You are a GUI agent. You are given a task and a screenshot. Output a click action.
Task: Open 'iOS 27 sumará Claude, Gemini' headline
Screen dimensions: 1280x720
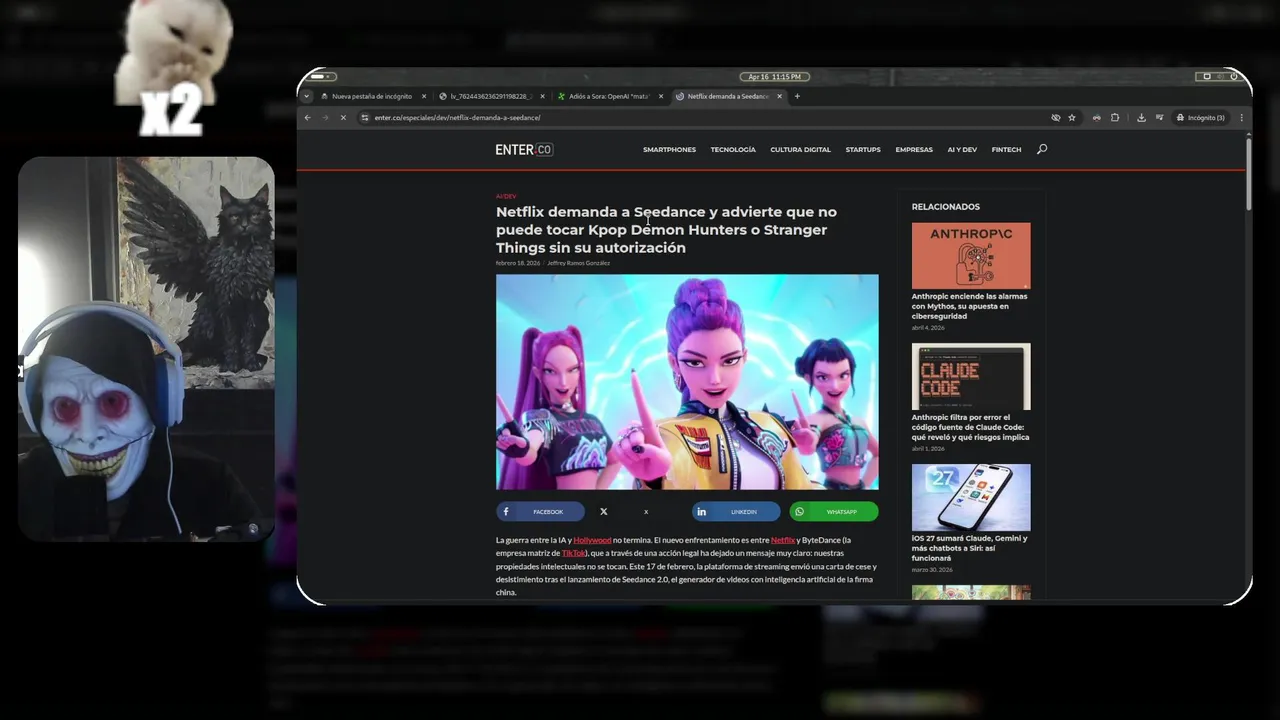(969, 548)
